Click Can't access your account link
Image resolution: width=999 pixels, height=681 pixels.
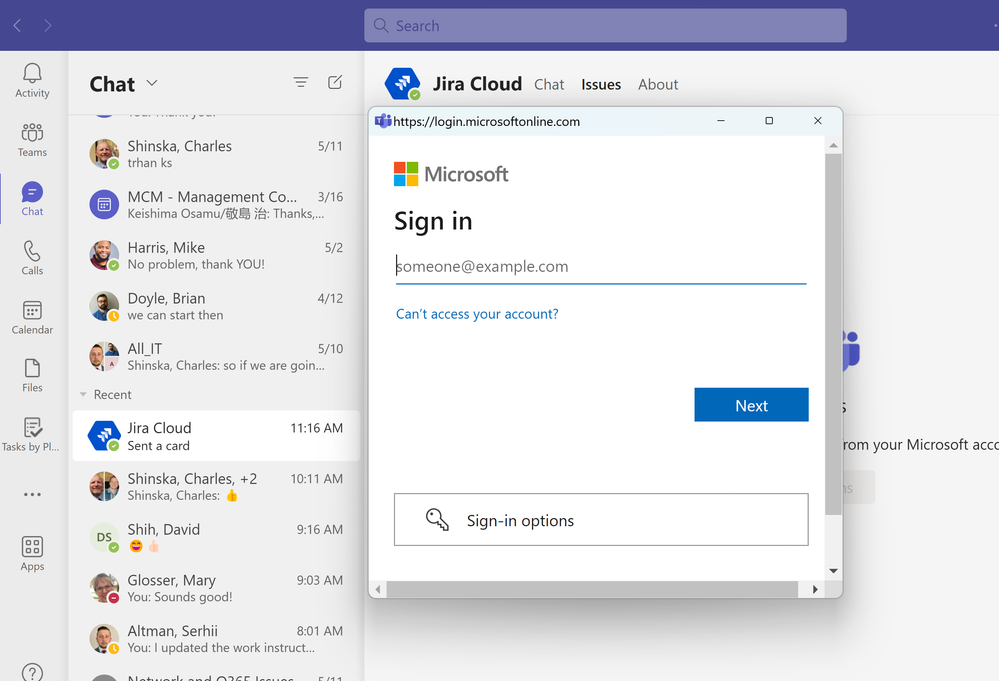(x=477, y=313)
